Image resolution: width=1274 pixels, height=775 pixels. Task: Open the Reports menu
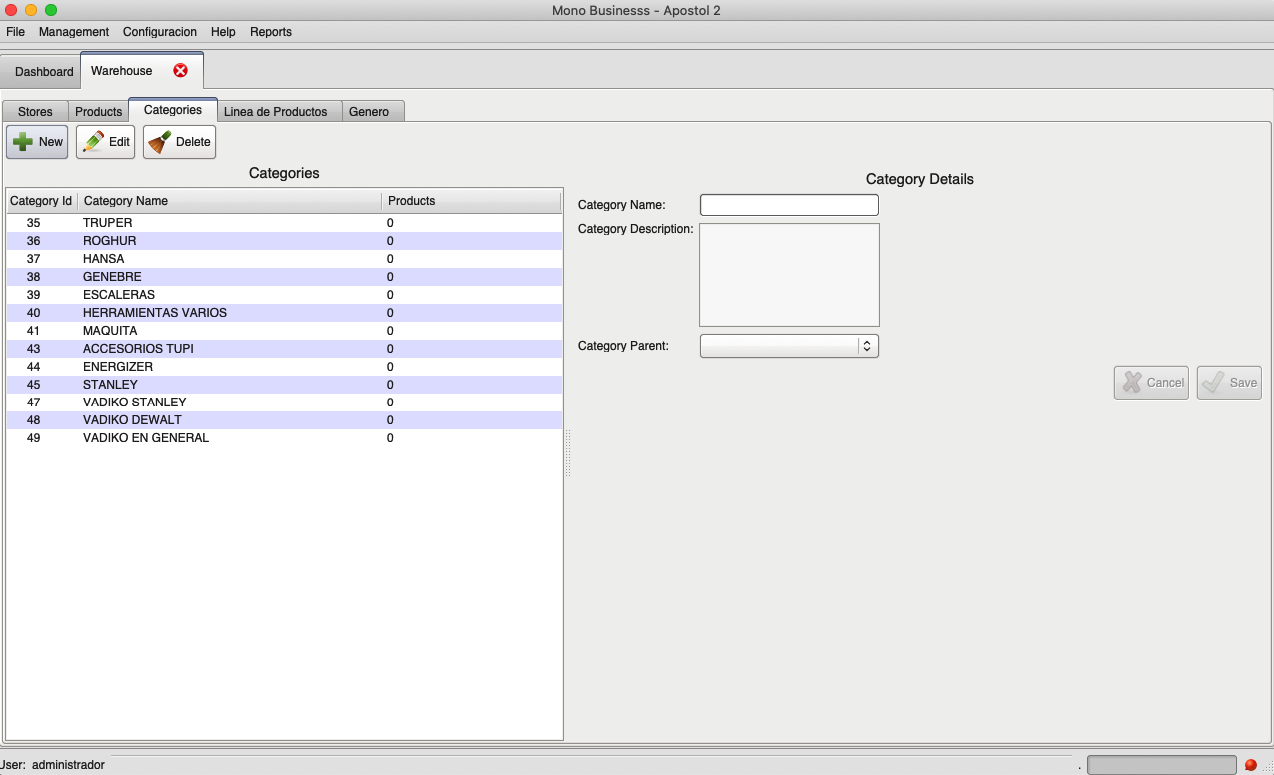coord(271,32)
